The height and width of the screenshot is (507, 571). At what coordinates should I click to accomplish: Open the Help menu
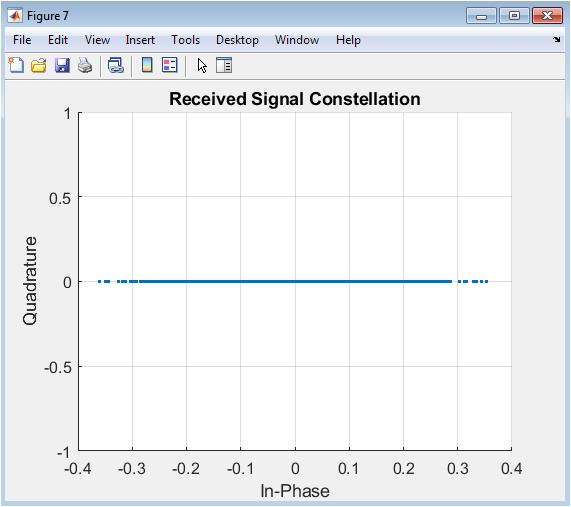coord(348,40)
